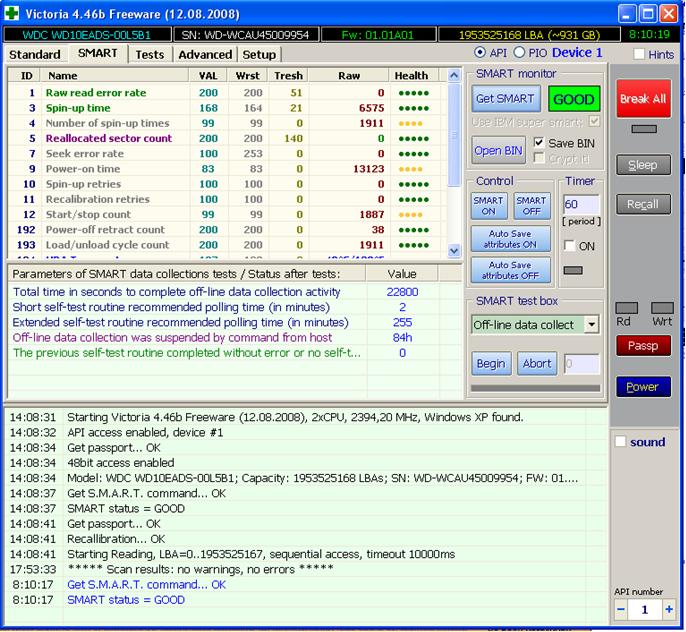Switch to the Tests tab
Image resolution: width=686 pixels, height=632 pixels.
[x=150, y=55]
